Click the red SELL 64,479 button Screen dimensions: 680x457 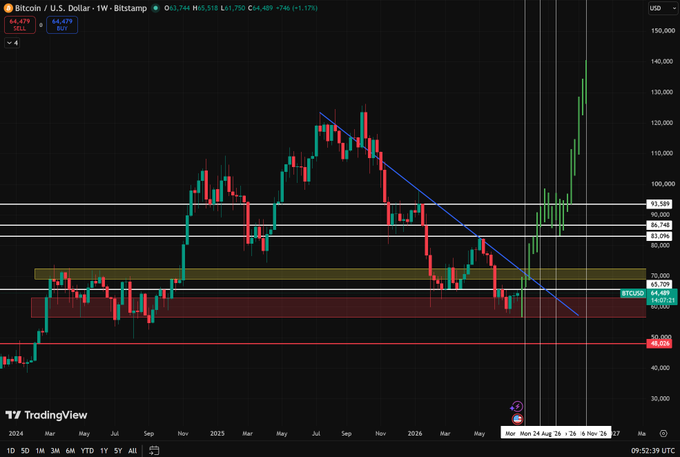(20, 25)
